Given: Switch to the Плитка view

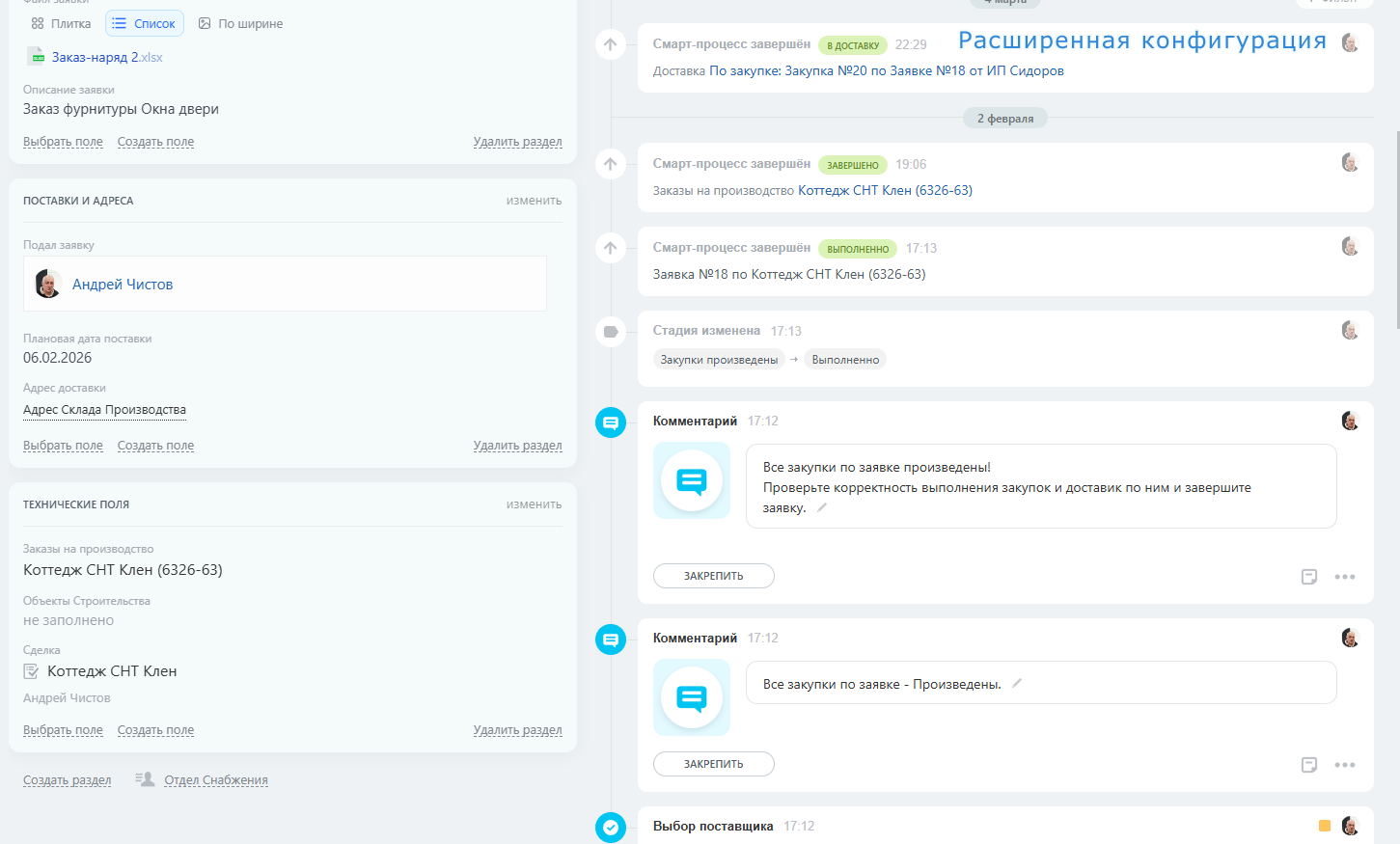Looking at the screenshot, I should click(61, 23).
